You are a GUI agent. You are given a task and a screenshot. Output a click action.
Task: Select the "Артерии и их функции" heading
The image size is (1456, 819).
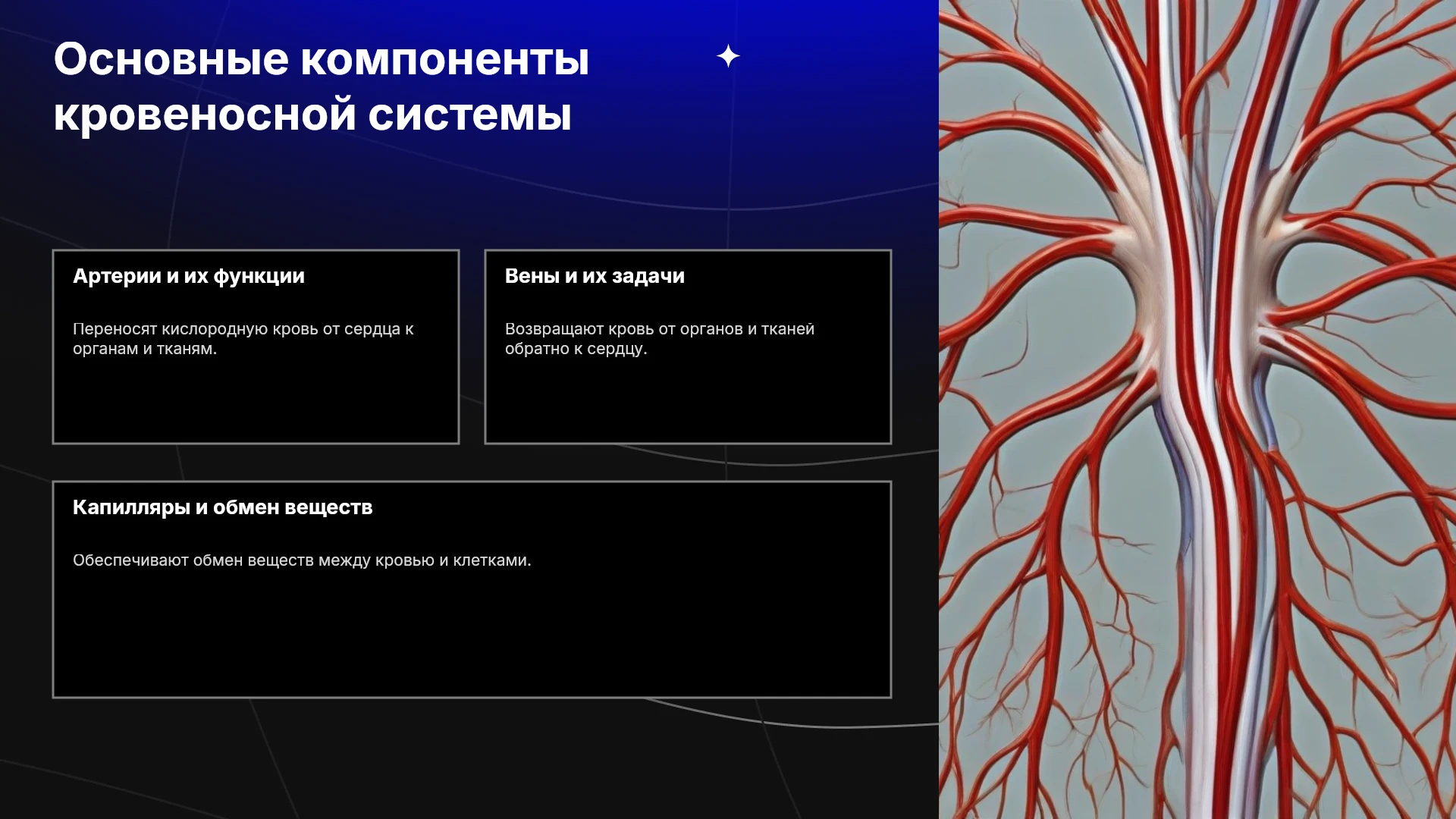[189, 276]
